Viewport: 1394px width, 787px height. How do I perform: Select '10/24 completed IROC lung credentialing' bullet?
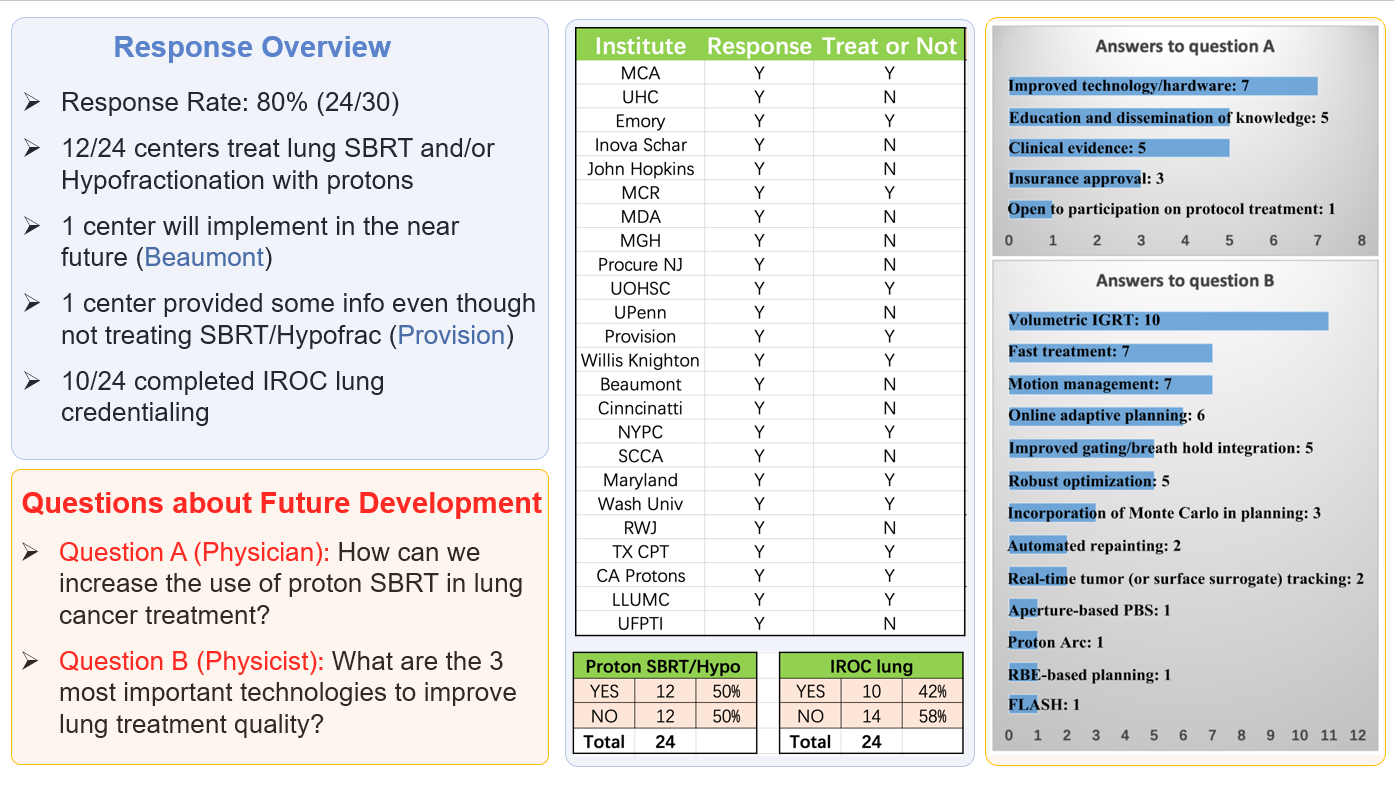click(223, 396)
